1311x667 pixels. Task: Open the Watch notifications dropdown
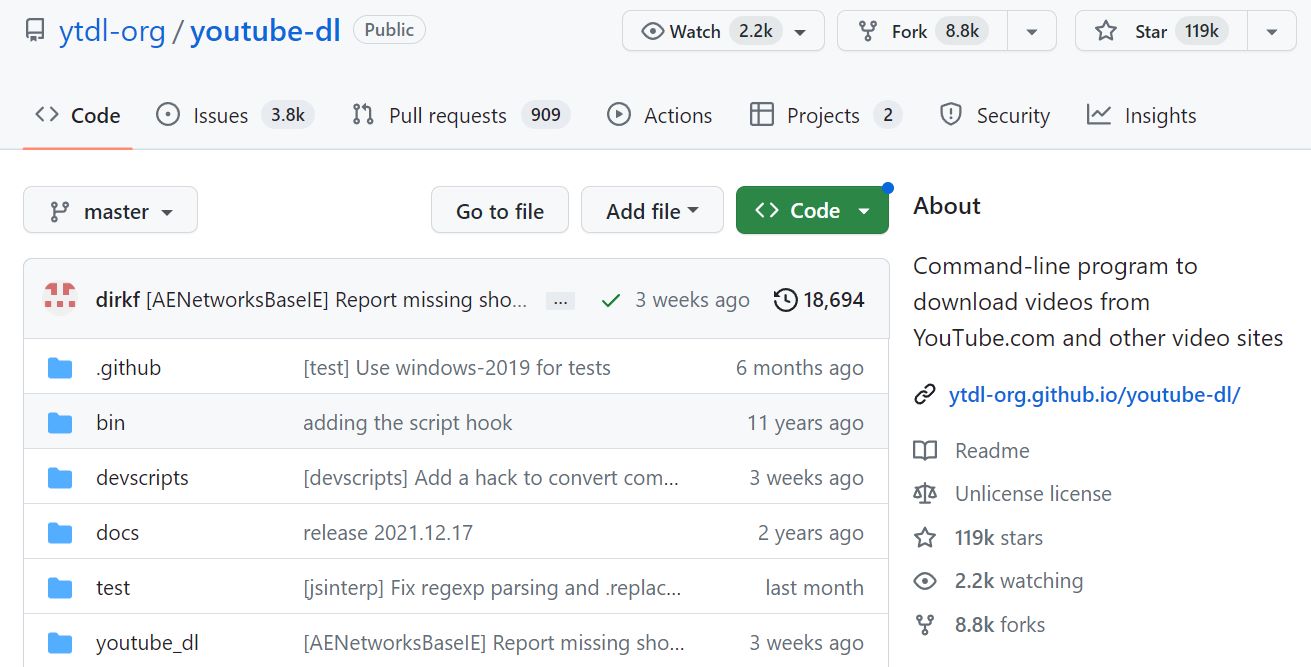(723, 31)
